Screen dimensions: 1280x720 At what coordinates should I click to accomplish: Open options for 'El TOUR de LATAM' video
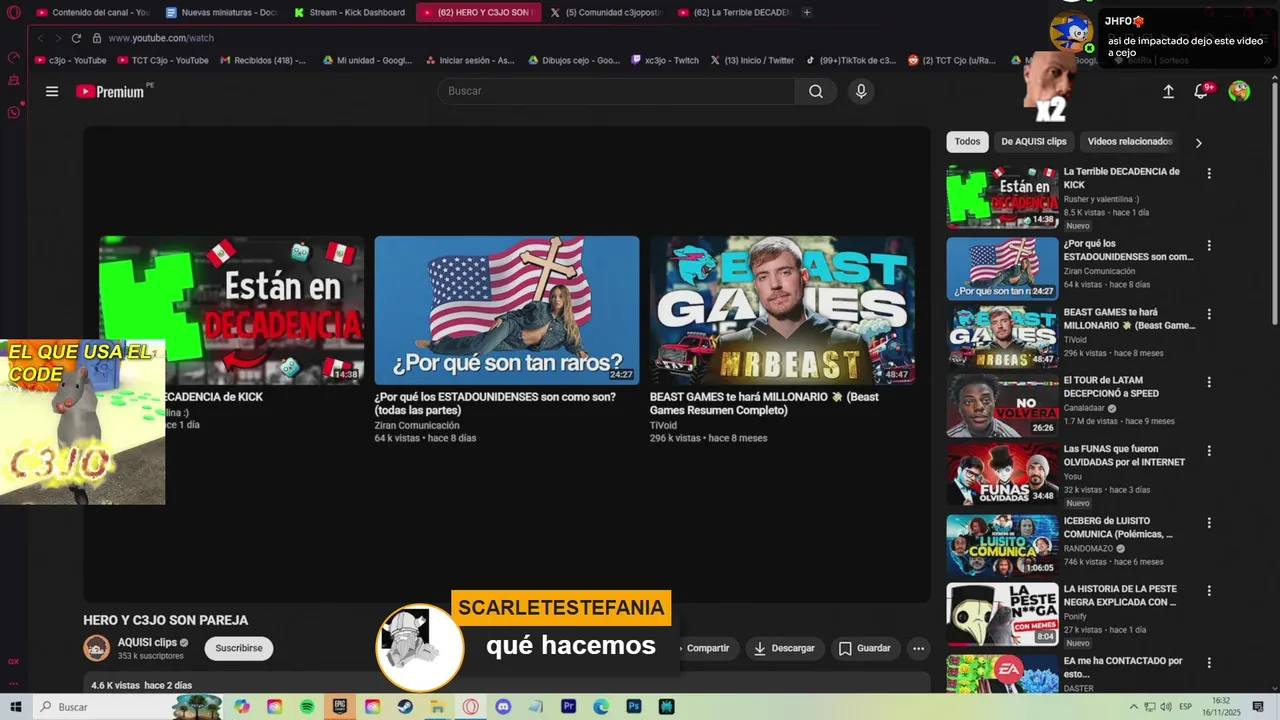[1209, 382]
